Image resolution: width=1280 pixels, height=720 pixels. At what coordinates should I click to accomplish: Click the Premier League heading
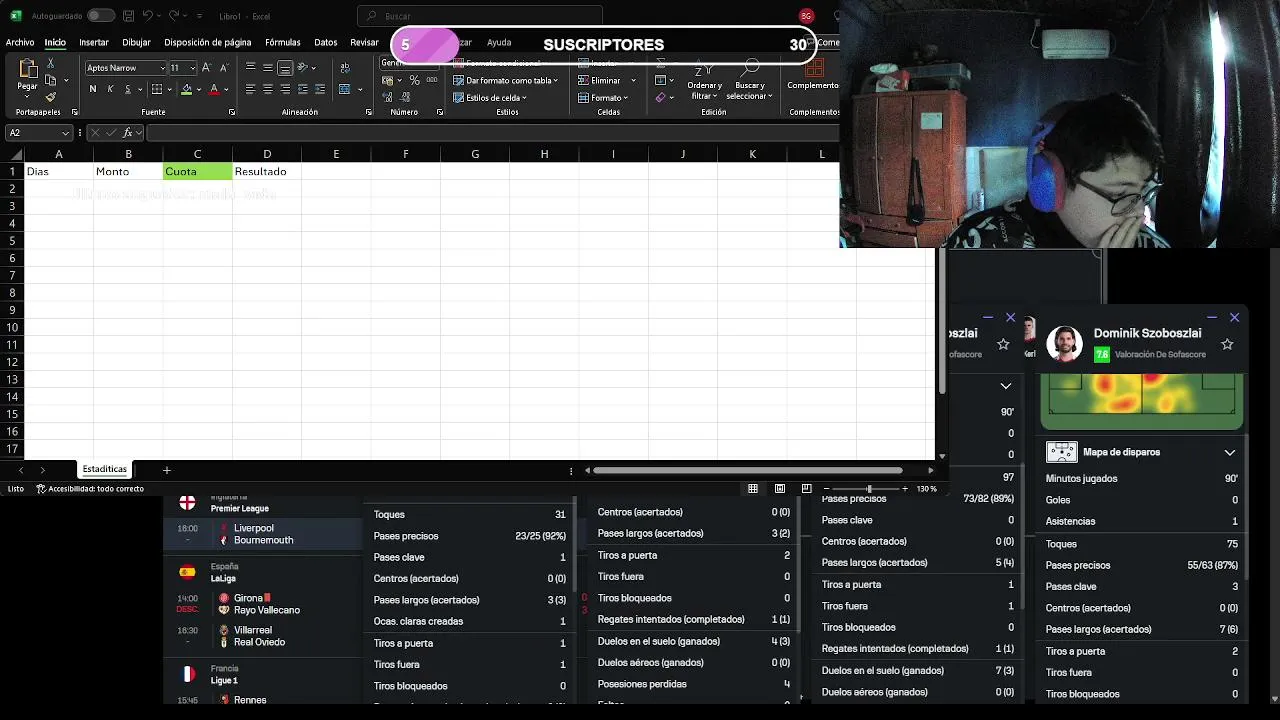point(239,508)
